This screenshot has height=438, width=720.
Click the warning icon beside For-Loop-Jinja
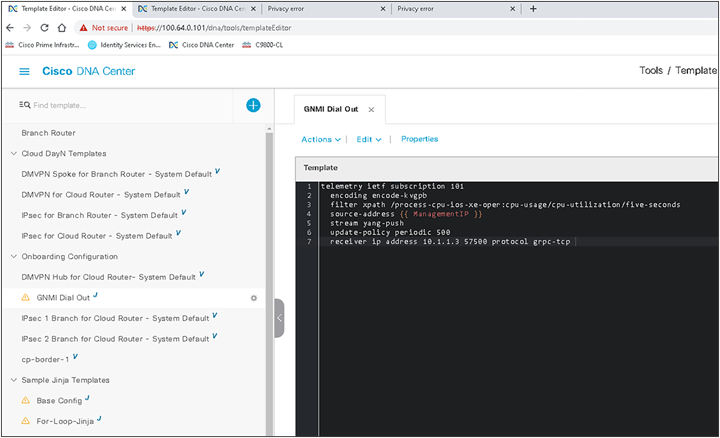point(26,421)
